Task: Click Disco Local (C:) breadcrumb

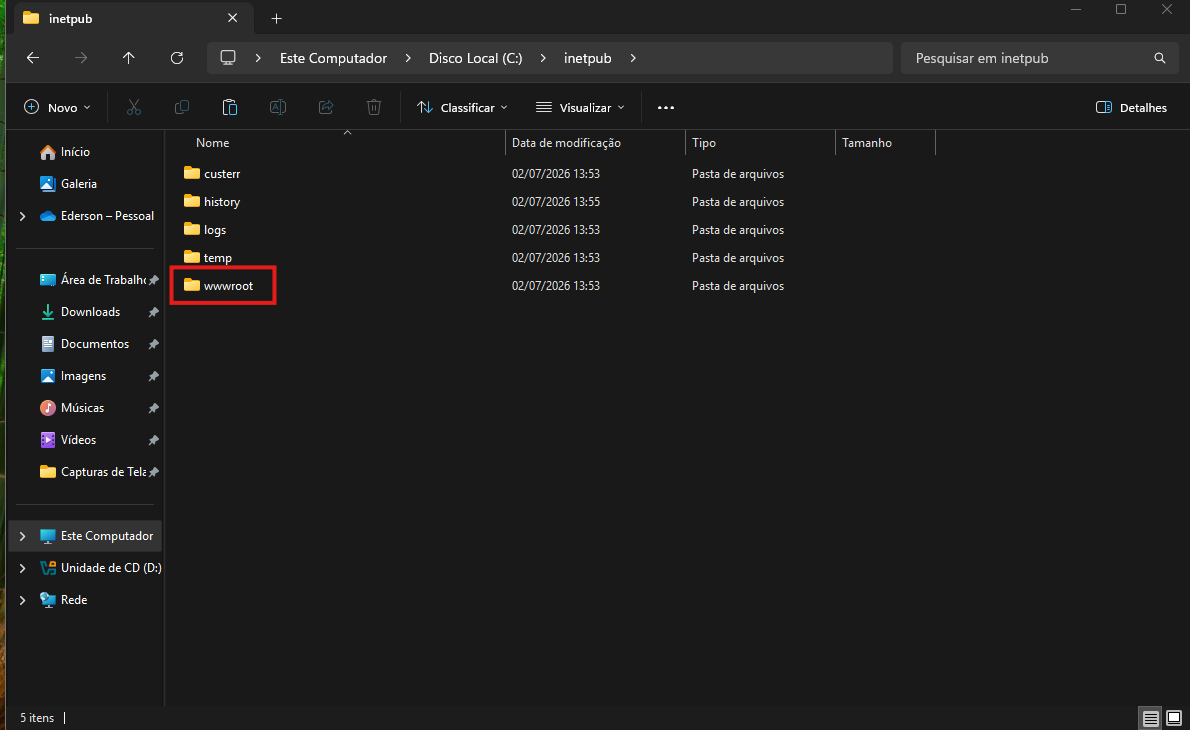Action: pyautogui.click(x=476, y=58)
